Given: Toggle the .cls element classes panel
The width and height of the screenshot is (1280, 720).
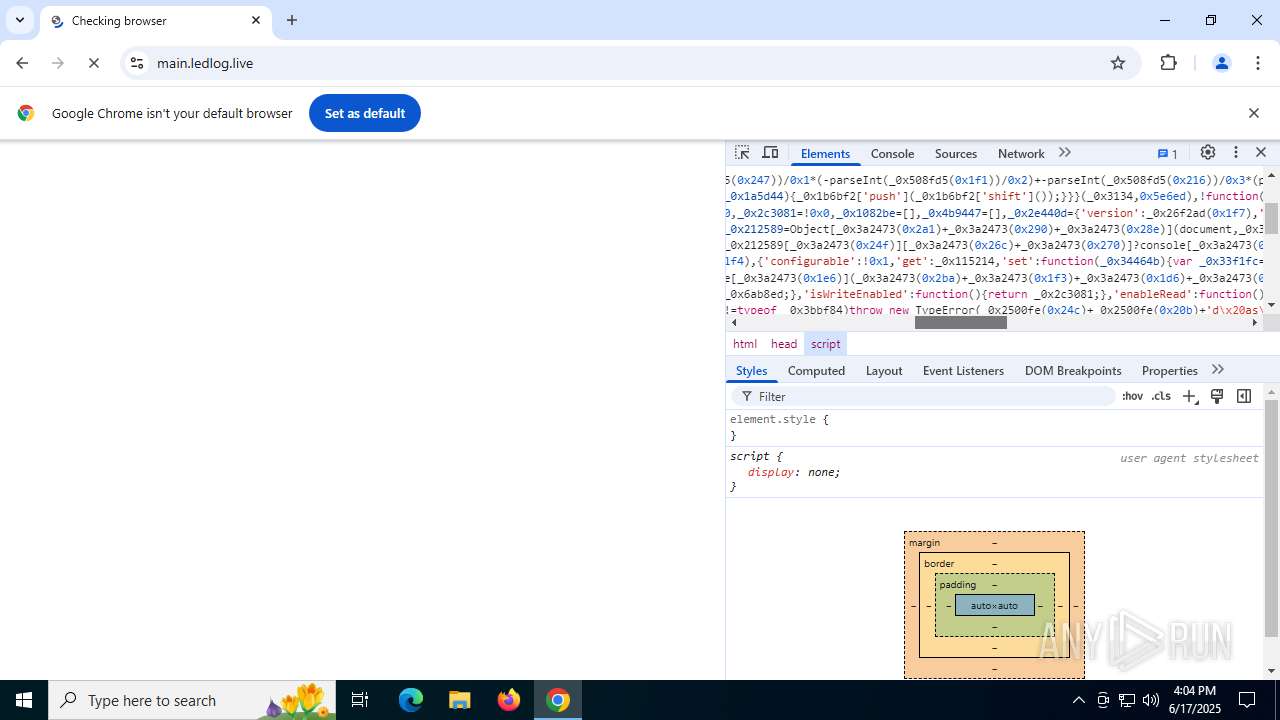Looking at the screenshot, I should pos(1161,397).
